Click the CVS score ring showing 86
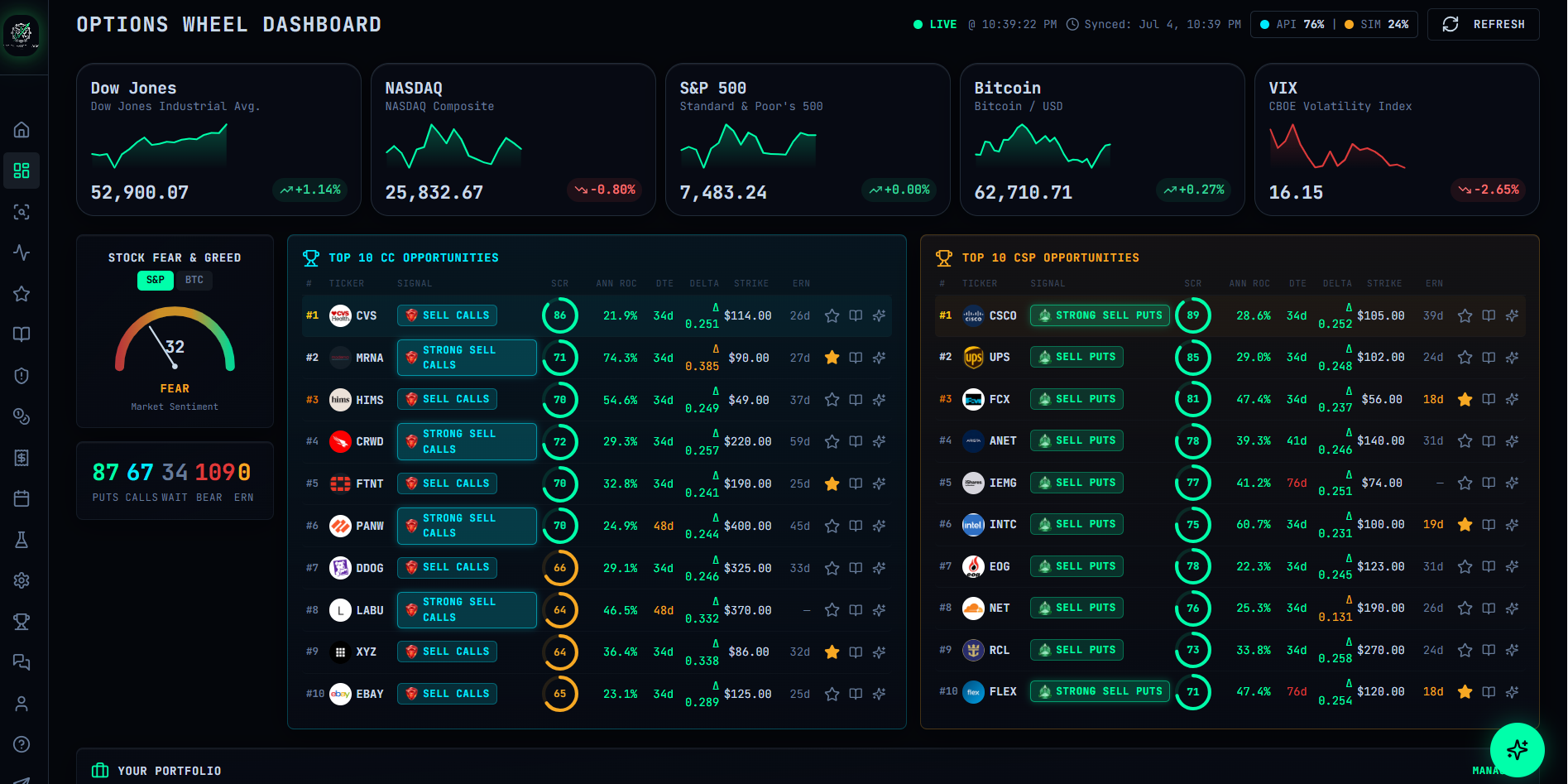Viewport: 1568px width, 784px height. (560, 315)
